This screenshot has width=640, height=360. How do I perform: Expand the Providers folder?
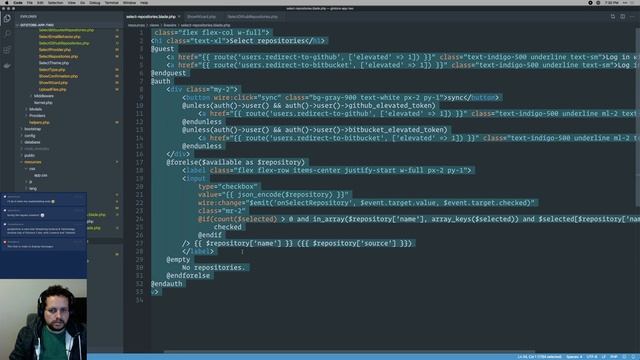(x=37, y=116)
